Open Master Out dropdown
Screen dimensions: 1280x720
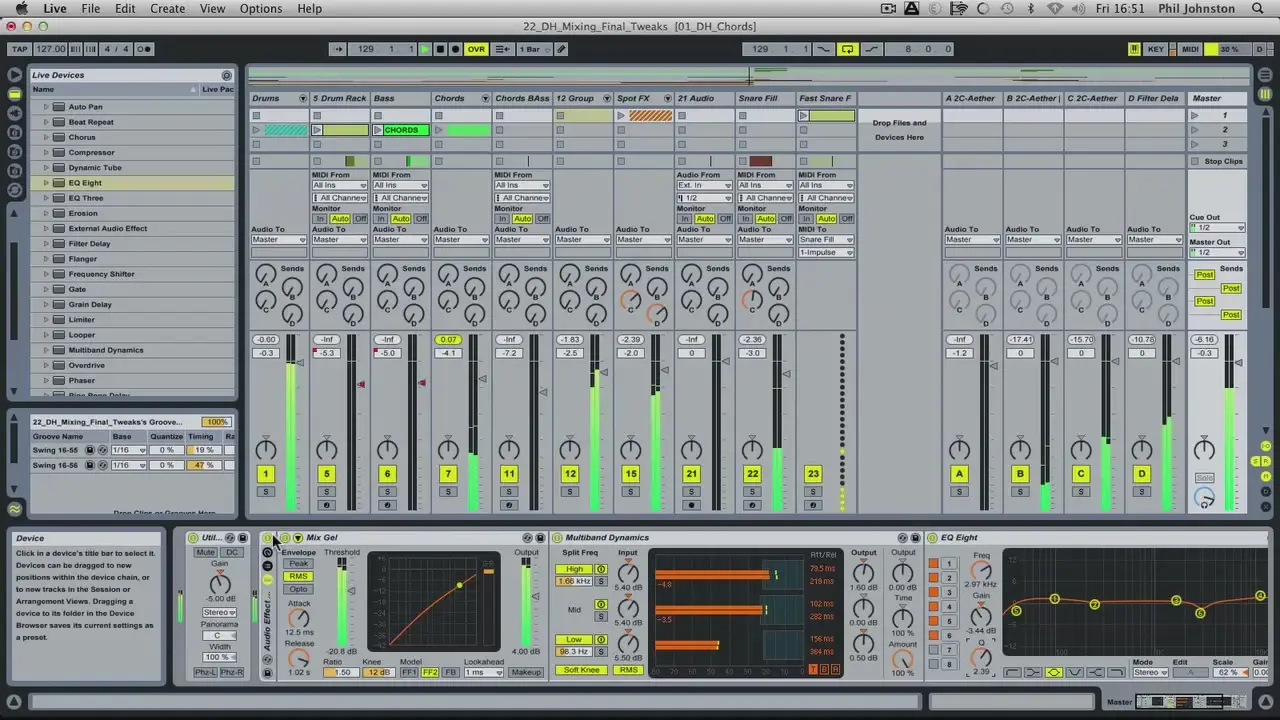point(1216,252)
